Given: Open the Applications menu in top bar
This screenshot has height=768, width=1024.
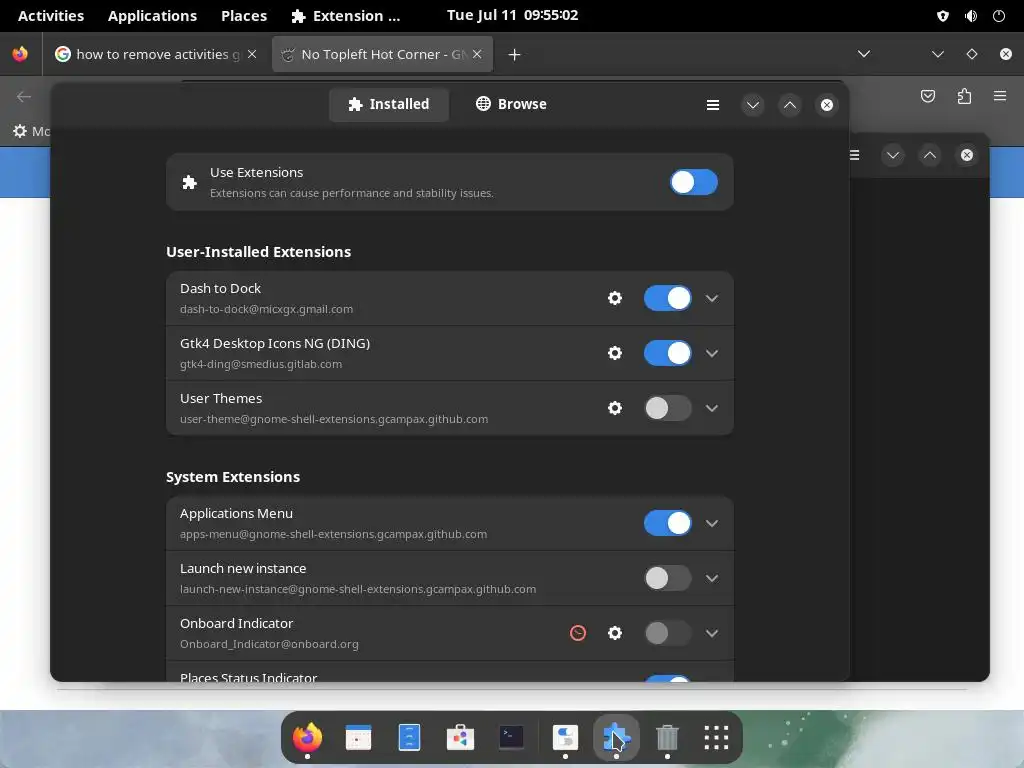Looking at the screenshot, I should point(152,16).
